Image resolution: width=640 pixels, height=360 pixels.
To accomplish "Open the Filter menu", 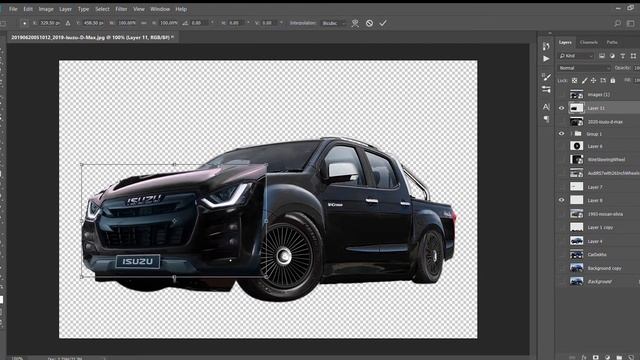I will [x=121, y=9].
